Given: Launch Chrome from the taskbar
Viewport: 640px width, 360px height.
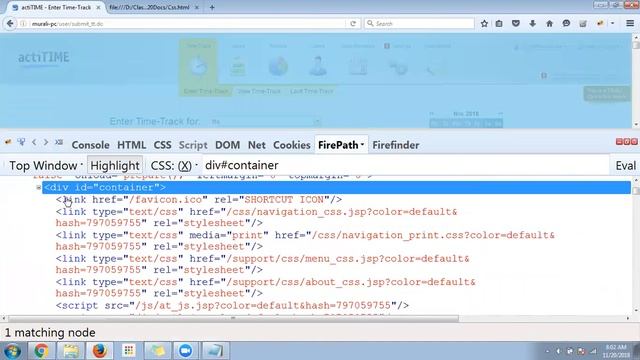Looking at the screenshot, I should click(x=41, y=351).
